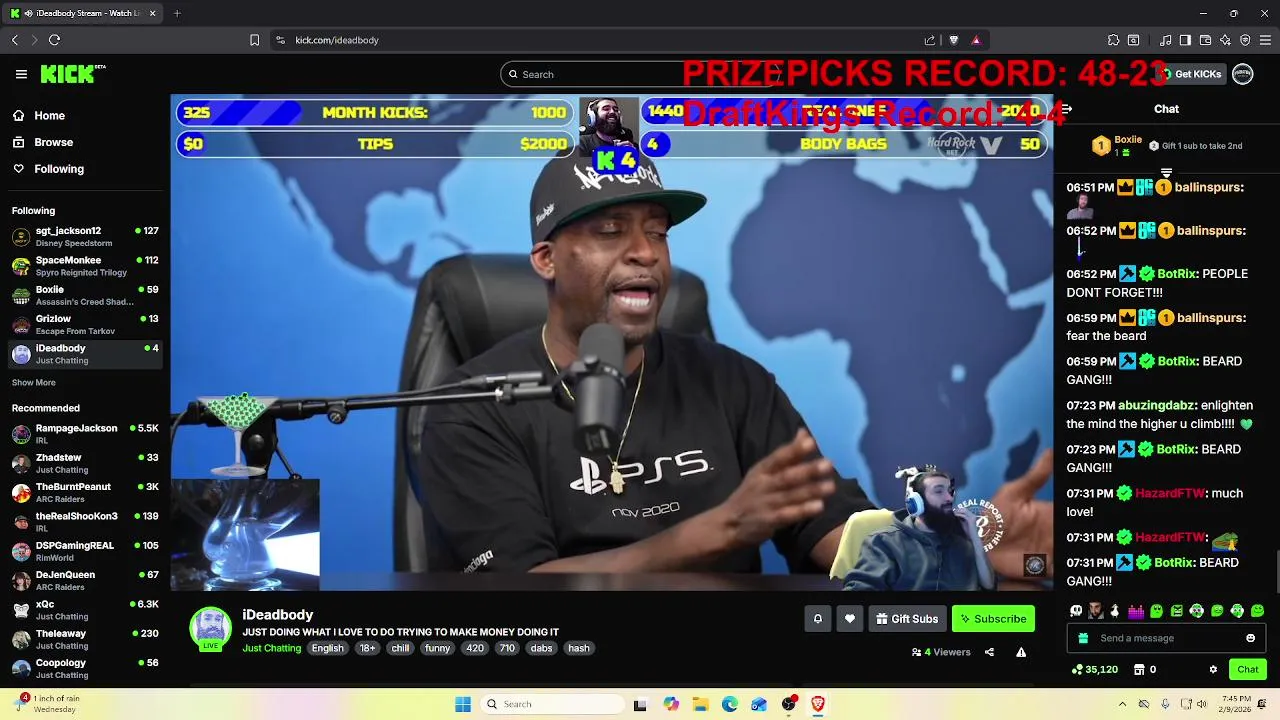The image size is (1280, 720).
Task: Open a new browser tab
Action: pyautogui.click(x=177, y=13)
